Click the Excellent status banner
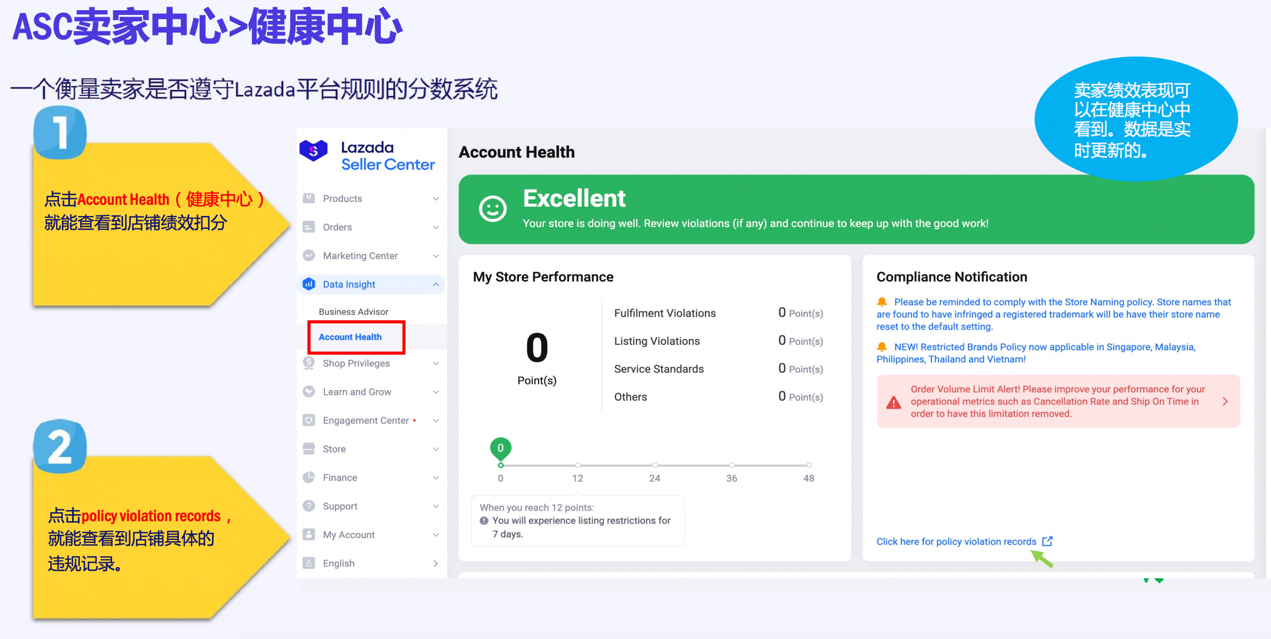Image resolution: width=1271 pixels, height=639 pixels. (856, 209)
